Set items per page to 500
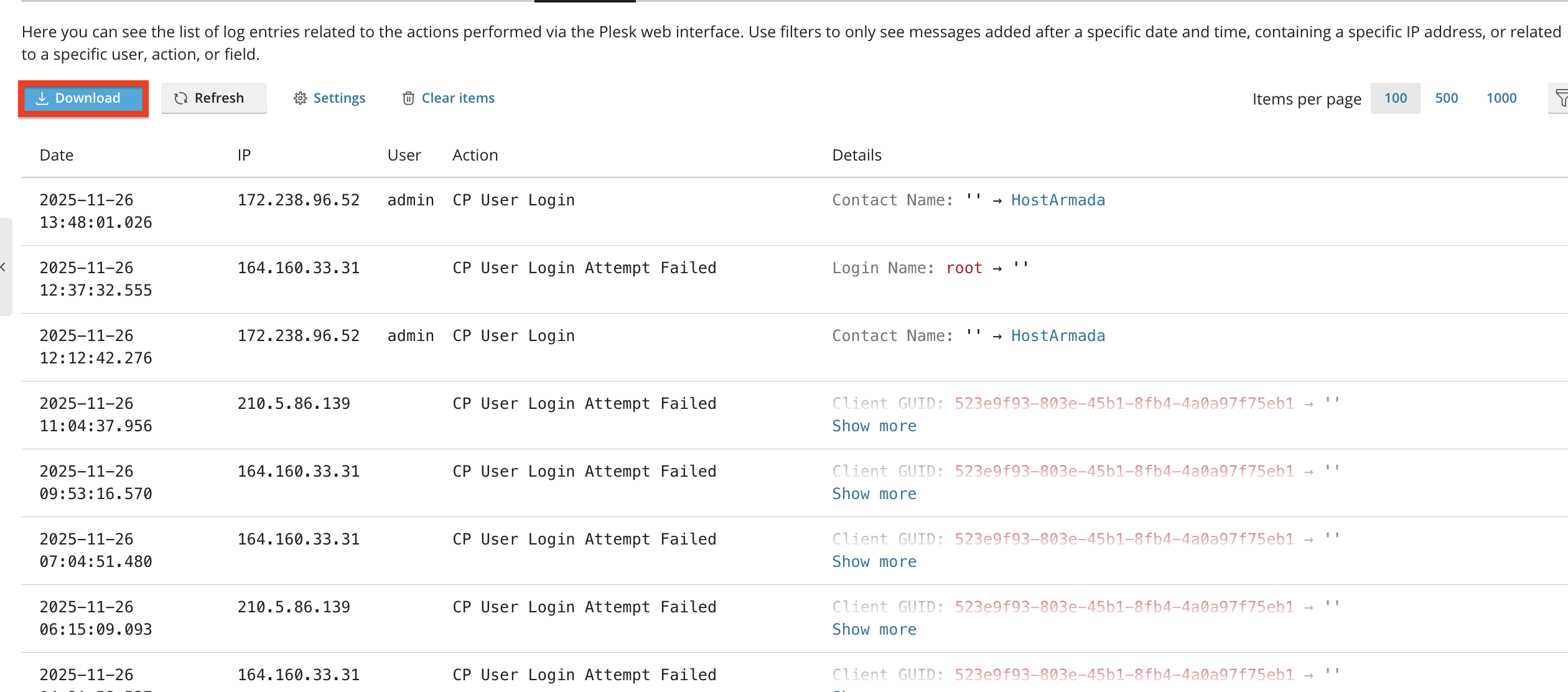This screenshot has width=1568, height=692. (1447, 98)
